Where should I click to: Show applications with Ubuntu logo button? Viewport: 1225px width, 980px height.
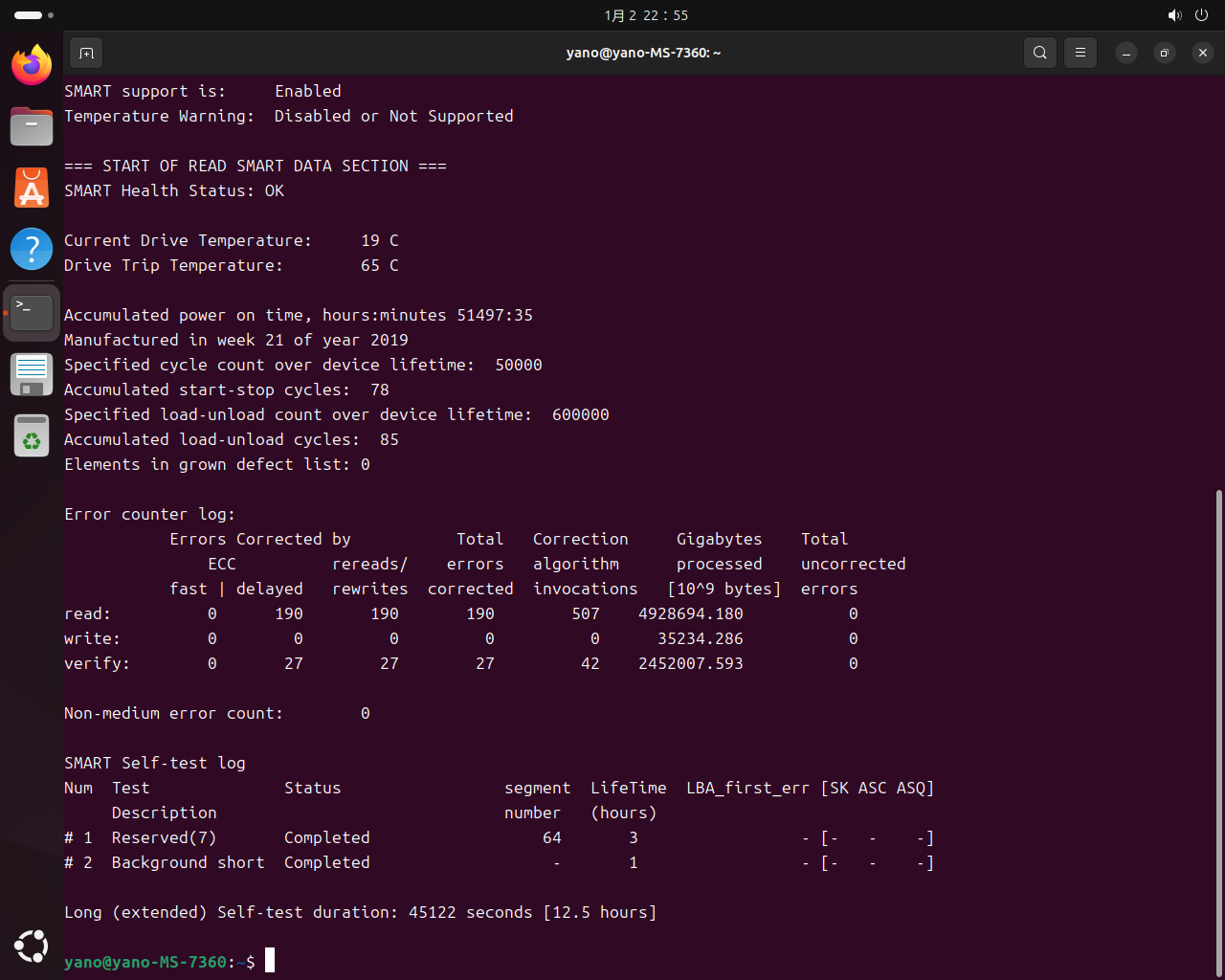click(x=32, y=947)
